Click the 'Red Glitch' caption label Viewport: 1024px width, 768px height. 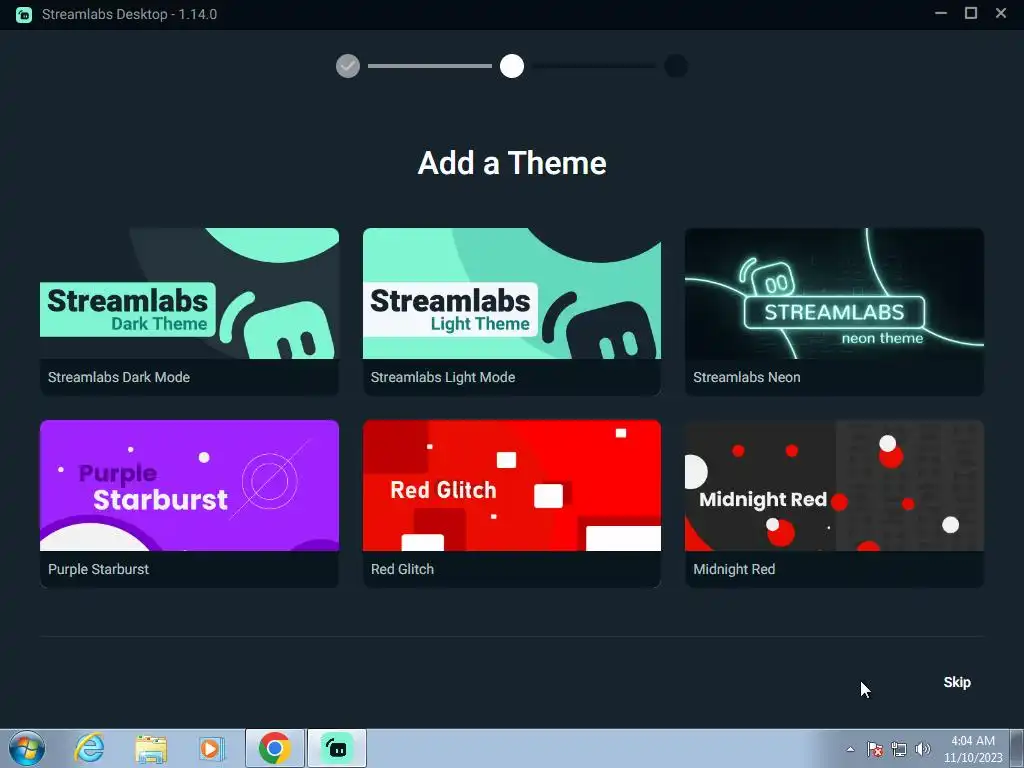[402, 569]
